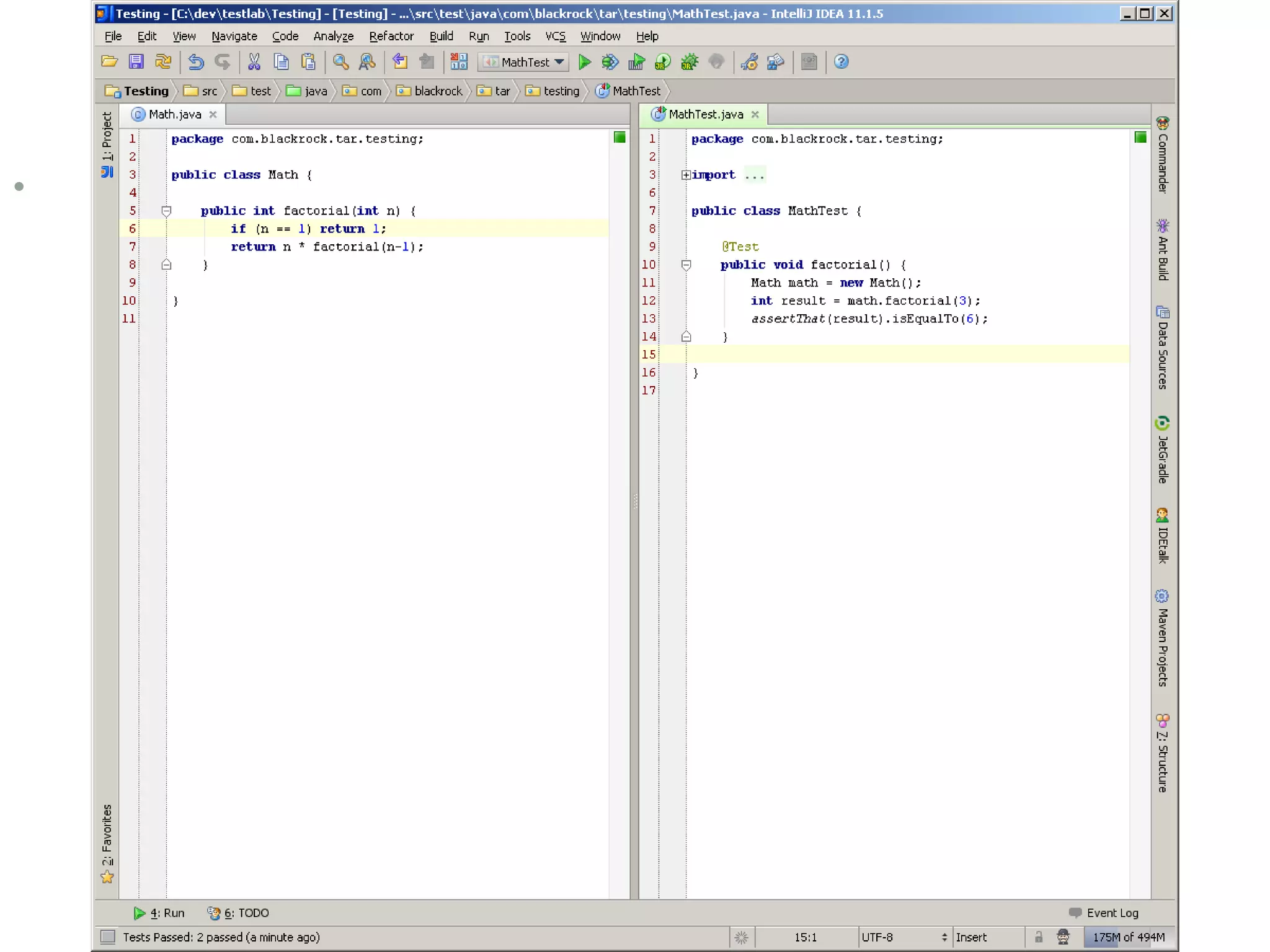Click the Debug bug icon in toolbar

pyautogui.click(x=610, y=62)
